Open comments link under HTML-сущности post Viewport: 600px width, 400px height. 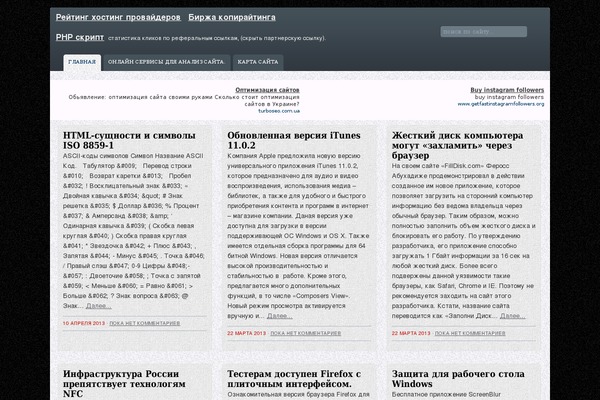point(145,323)
